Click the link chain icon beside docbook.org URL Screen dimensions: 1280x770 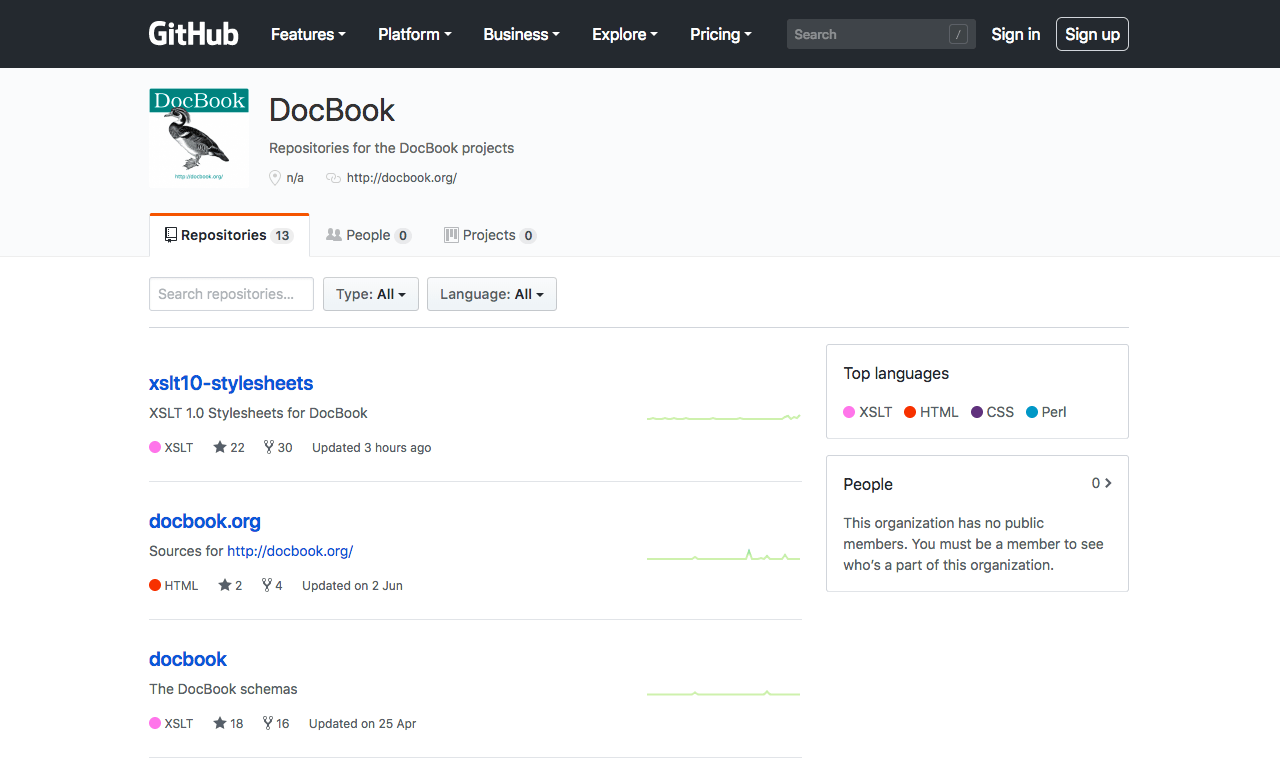pyautogui.click(x=334, y=178)
